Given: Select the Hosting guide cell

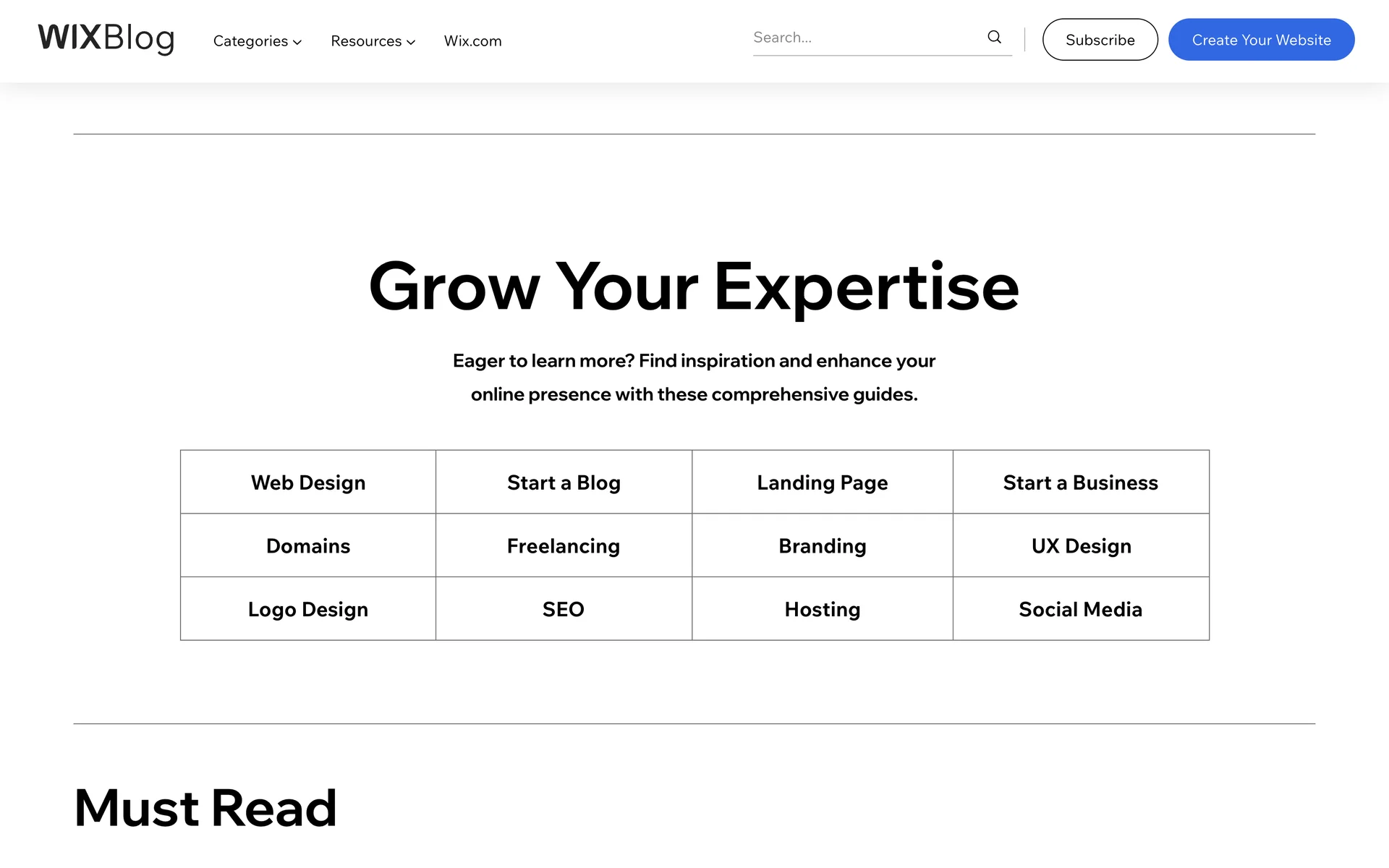Looking at the screenshot, I should point(822,609).
